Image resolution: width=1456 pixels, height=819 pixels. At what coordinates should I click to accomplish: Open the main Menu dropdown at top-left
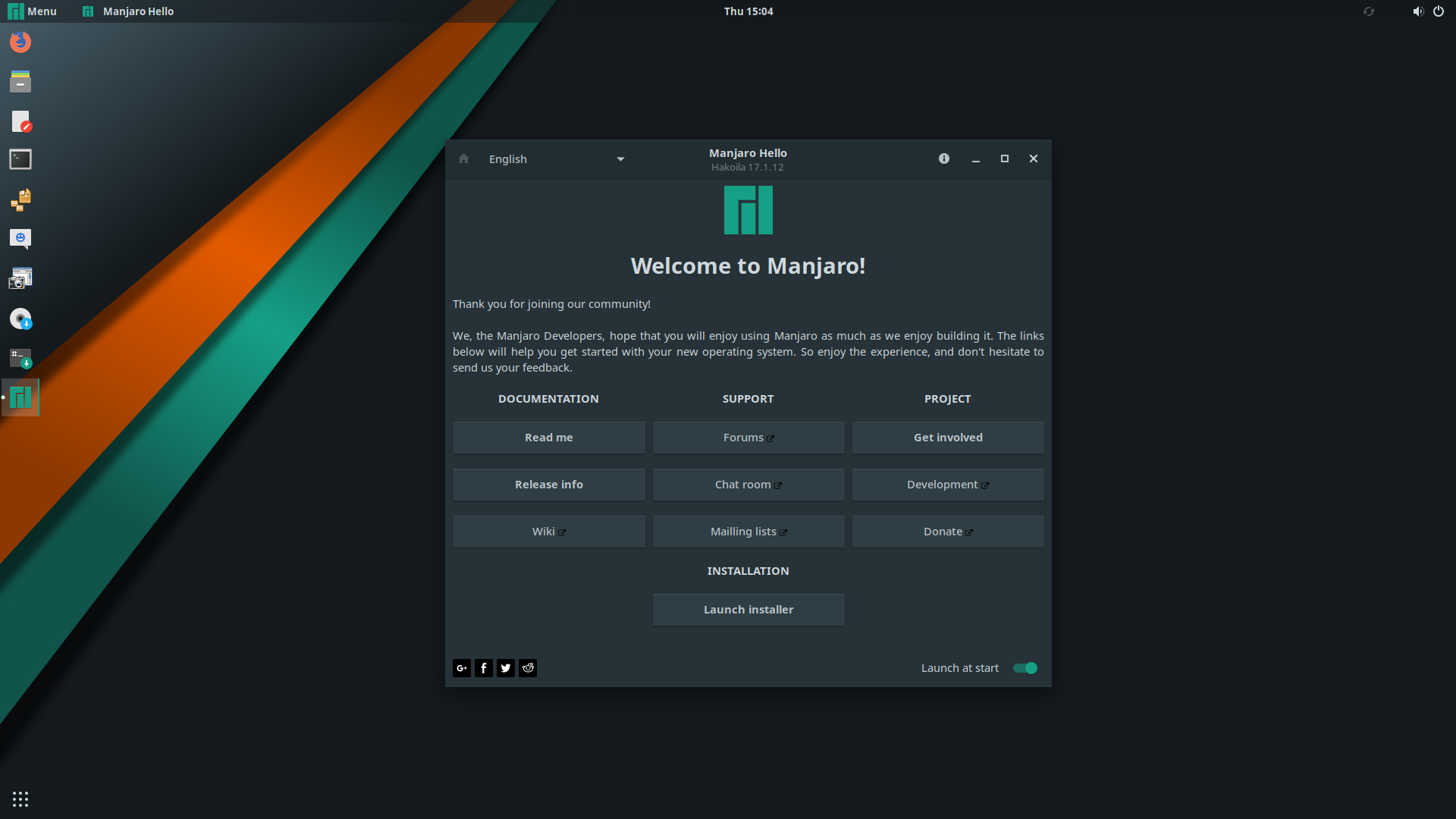[x=32, y=11]
